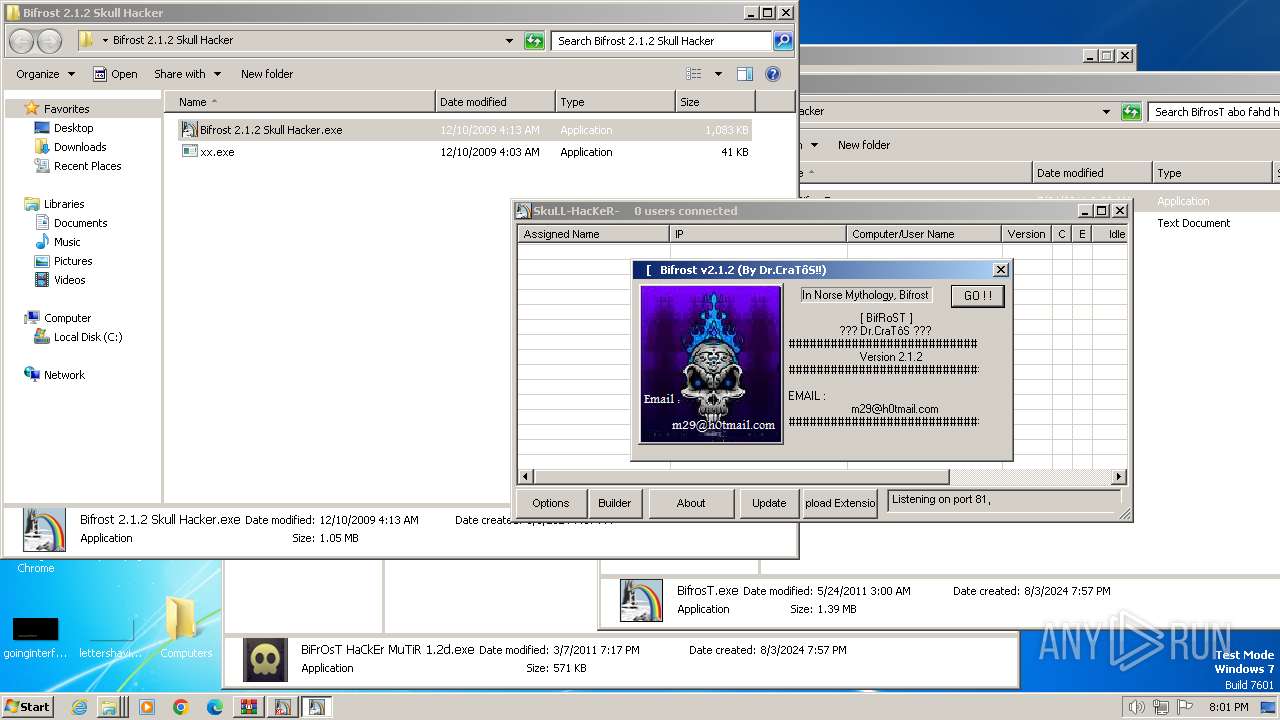Open the Explorer help icon
This screenshot has width=1280, height=720.
[x=773, y=74]
